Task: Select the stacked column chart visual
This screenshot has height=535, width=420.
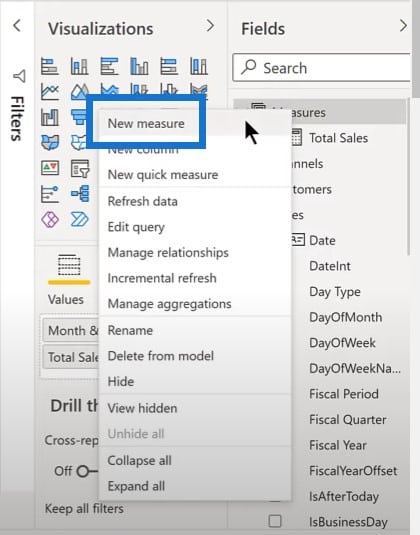Action: tap(79, 66)
